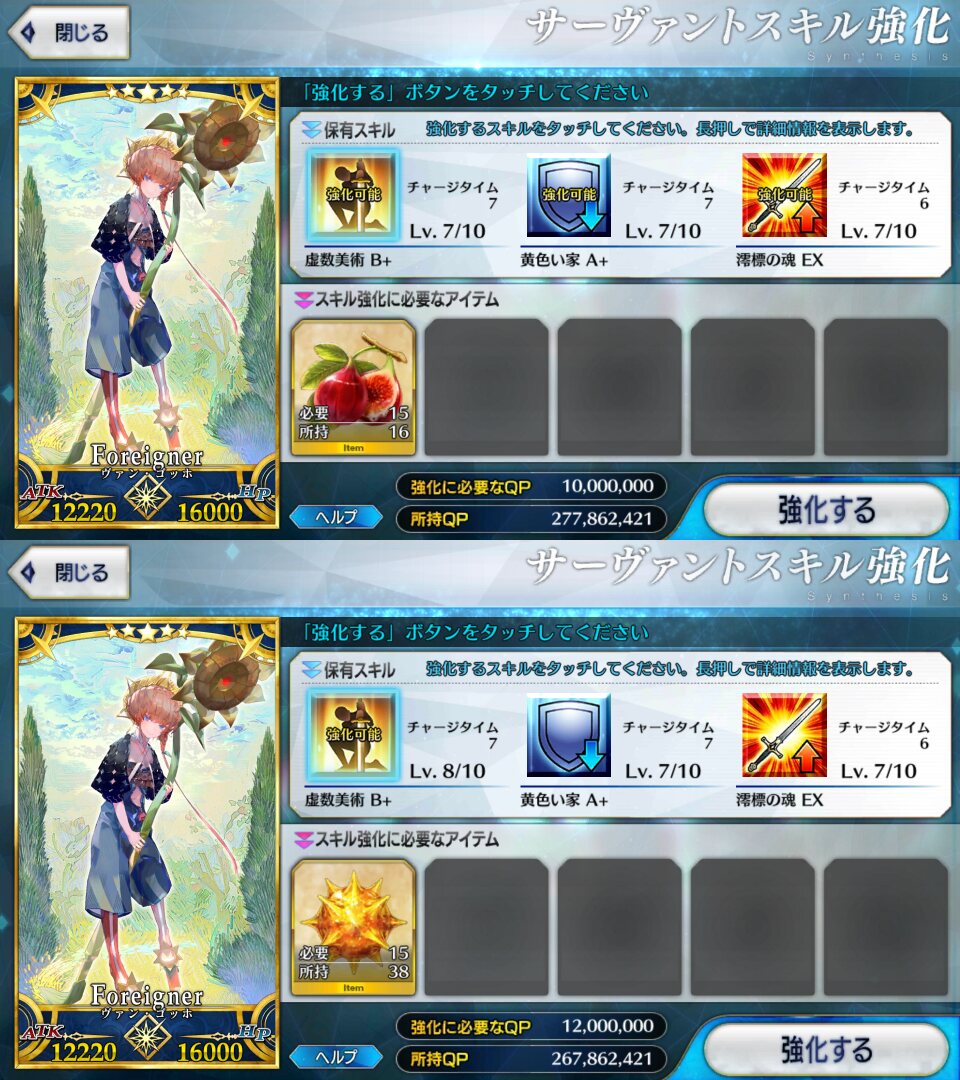The image size is (960, 1080).
Task: Click 強化する button with 10,000,000 QP cost
Action: [826, 510]
